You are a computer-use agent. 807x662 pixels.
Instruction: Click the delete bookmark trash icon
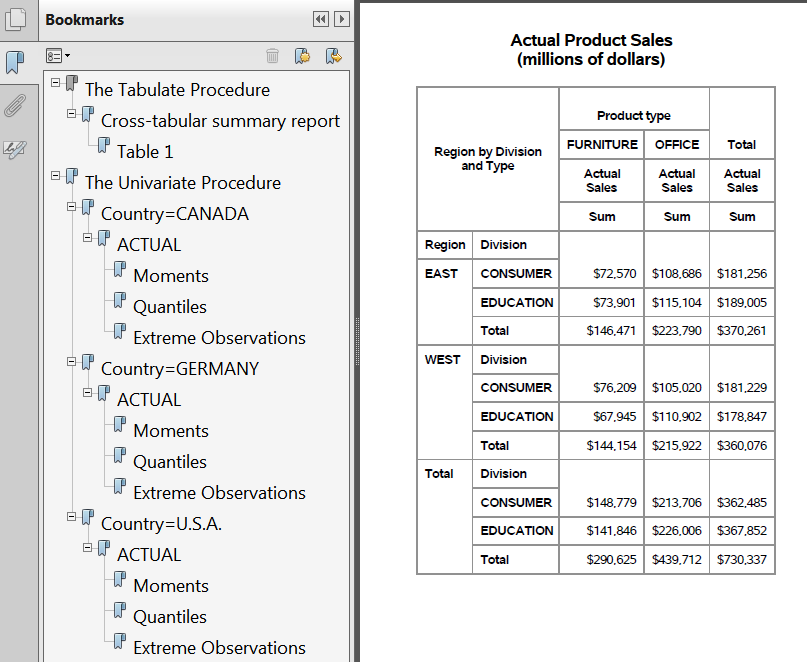point(272,56)
